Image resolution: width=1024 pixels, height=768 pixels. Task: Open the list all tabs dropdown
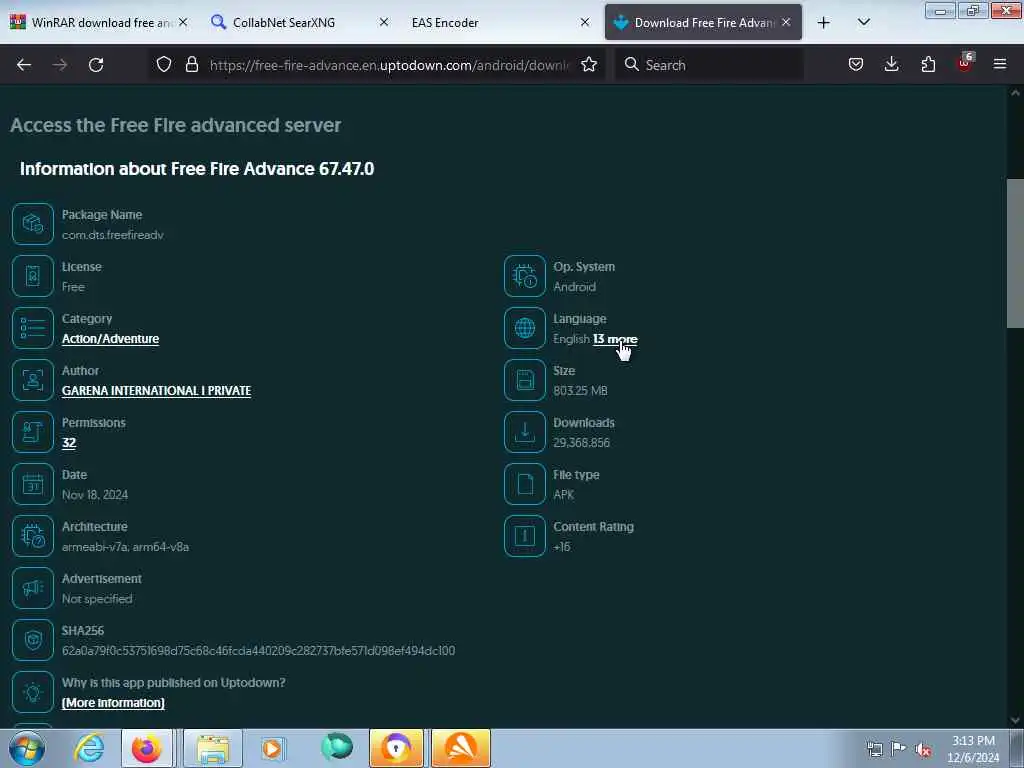[863, 22]
